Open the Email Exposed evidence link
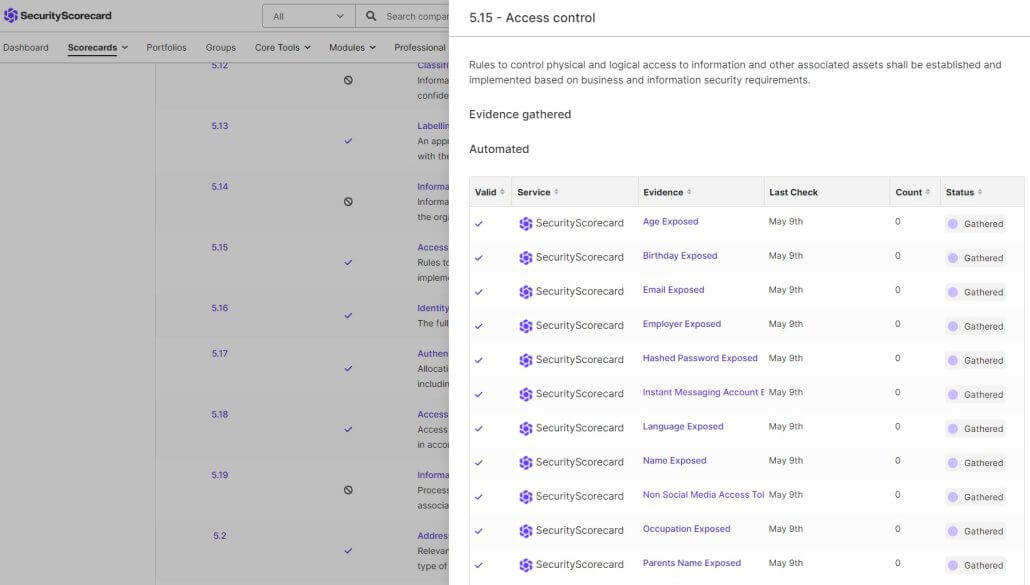This screenshot has width=1030, height=585. pyautogui.click(x=673, y=290)
